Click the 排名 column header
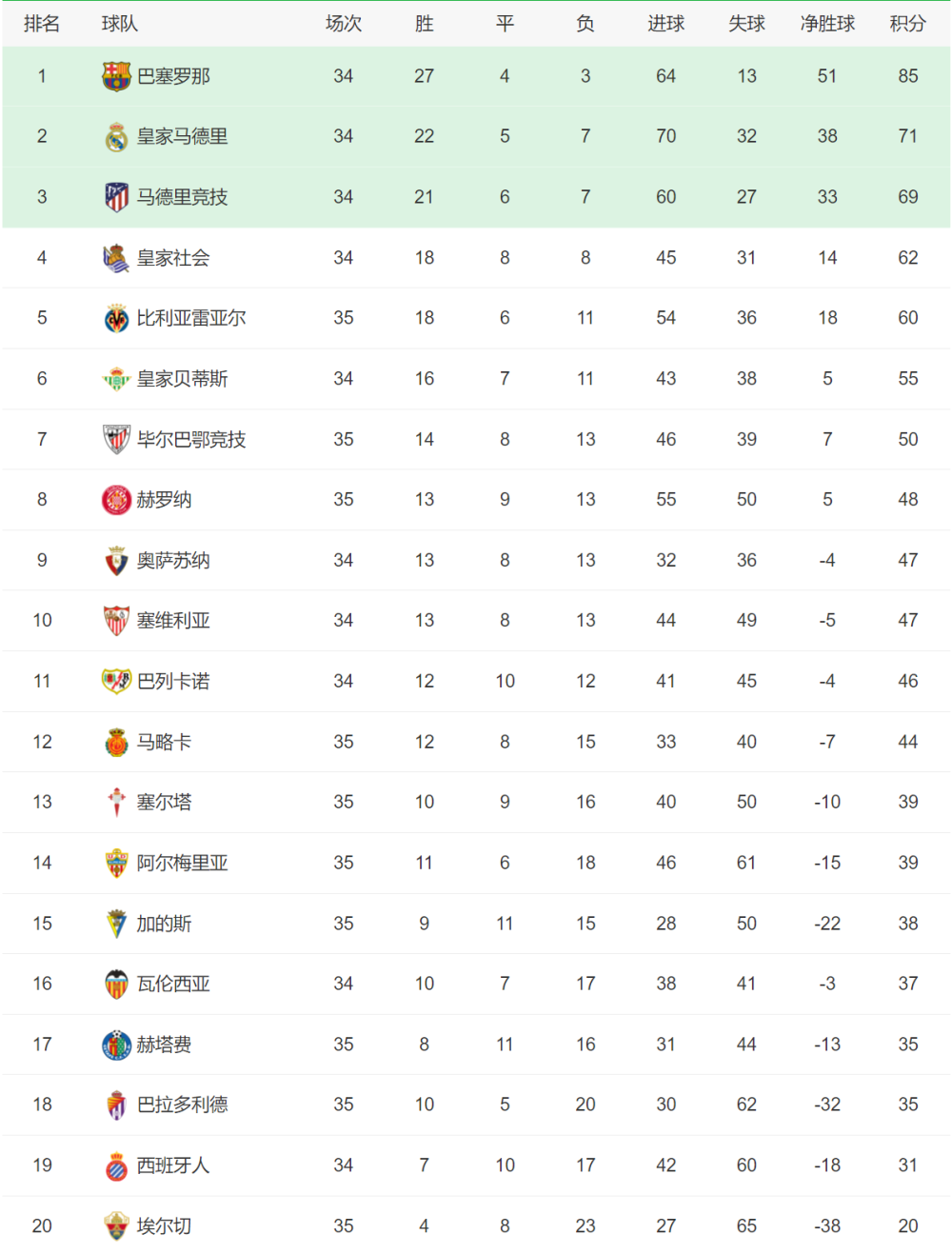This screenshot has width=952, height=1254. coord(42,24)
